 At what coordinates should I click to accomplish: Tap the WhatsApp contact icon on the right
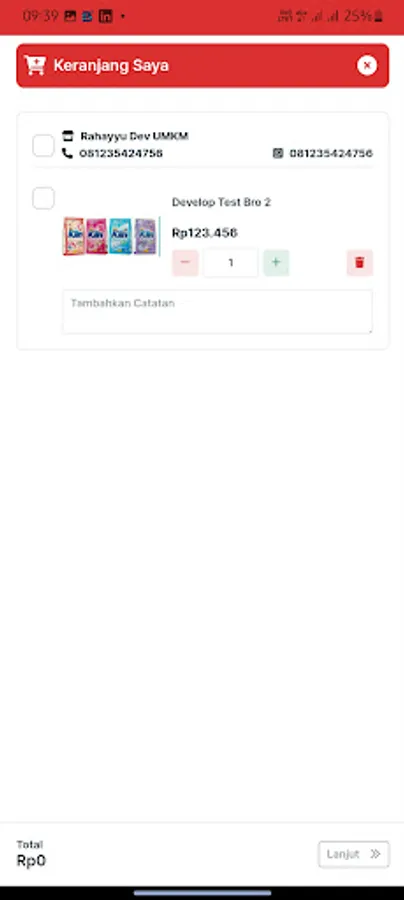278,153
